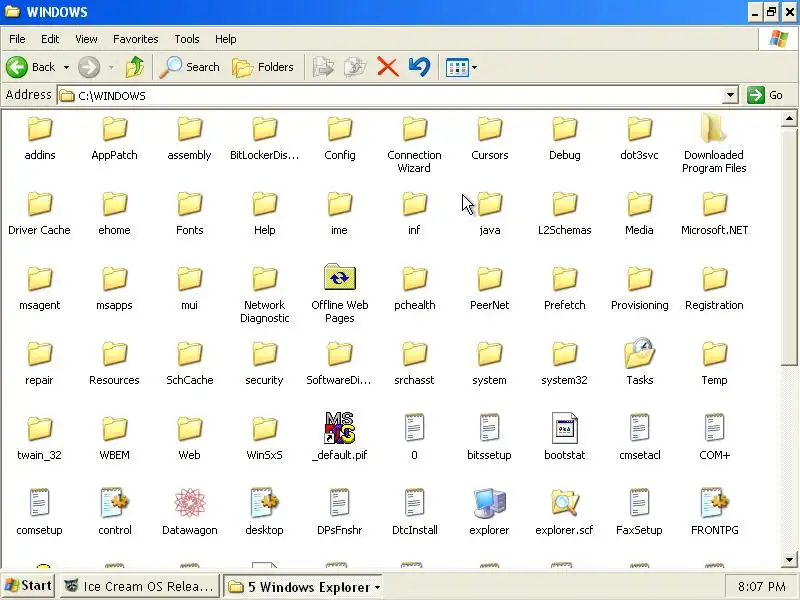The image size is (800, 600).
Task: Click the blue Undo arrow icon
Action: (419, 67)
